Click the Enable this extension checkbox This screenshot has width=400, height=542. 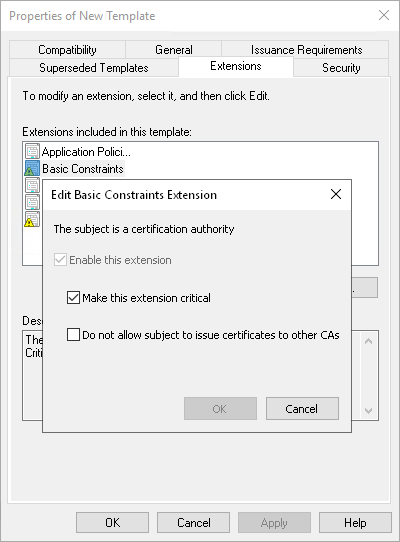pos(60,260)
